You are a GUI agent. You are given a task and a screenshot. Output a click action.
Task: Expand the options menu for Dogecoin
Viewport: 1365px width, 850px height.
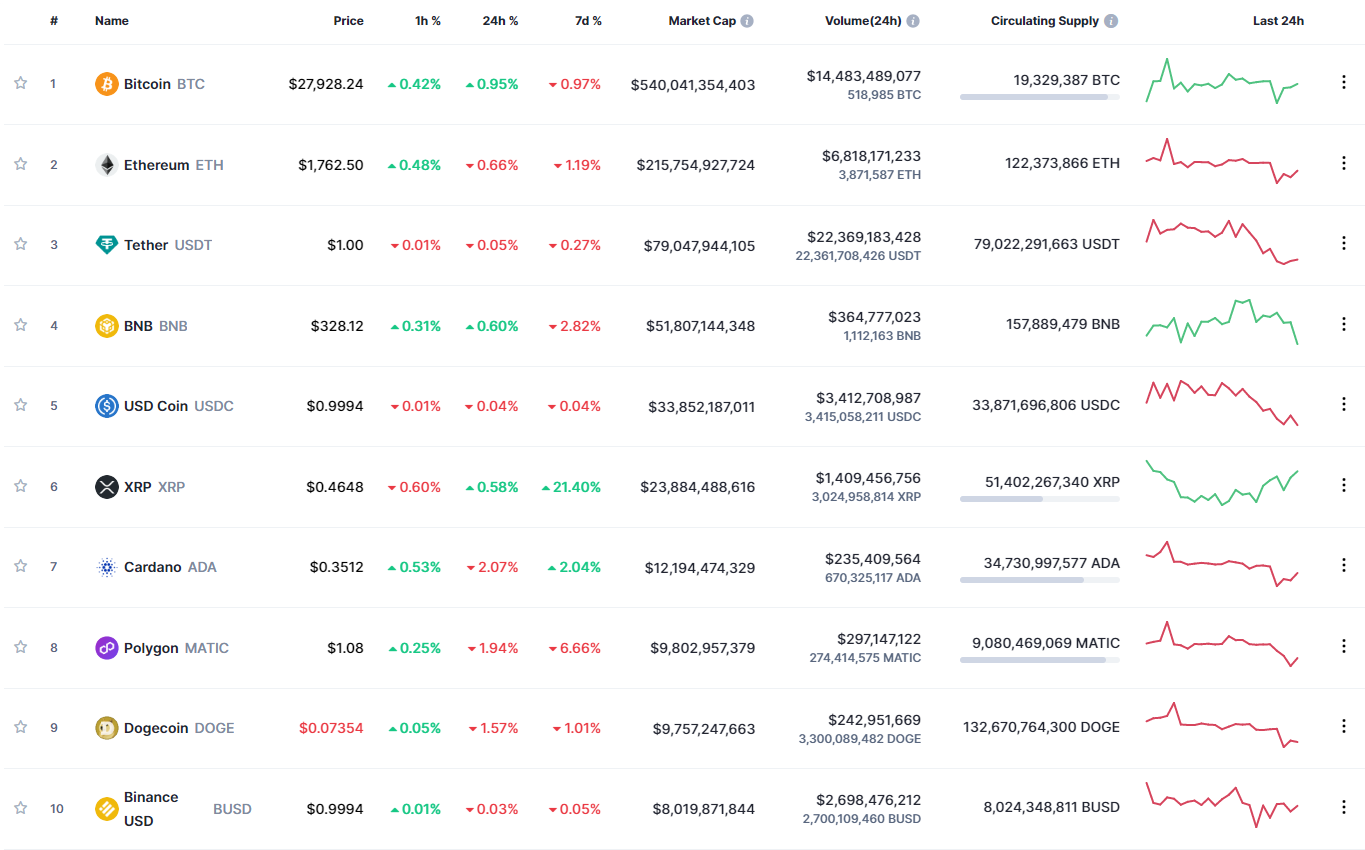tap(1343, 726)
